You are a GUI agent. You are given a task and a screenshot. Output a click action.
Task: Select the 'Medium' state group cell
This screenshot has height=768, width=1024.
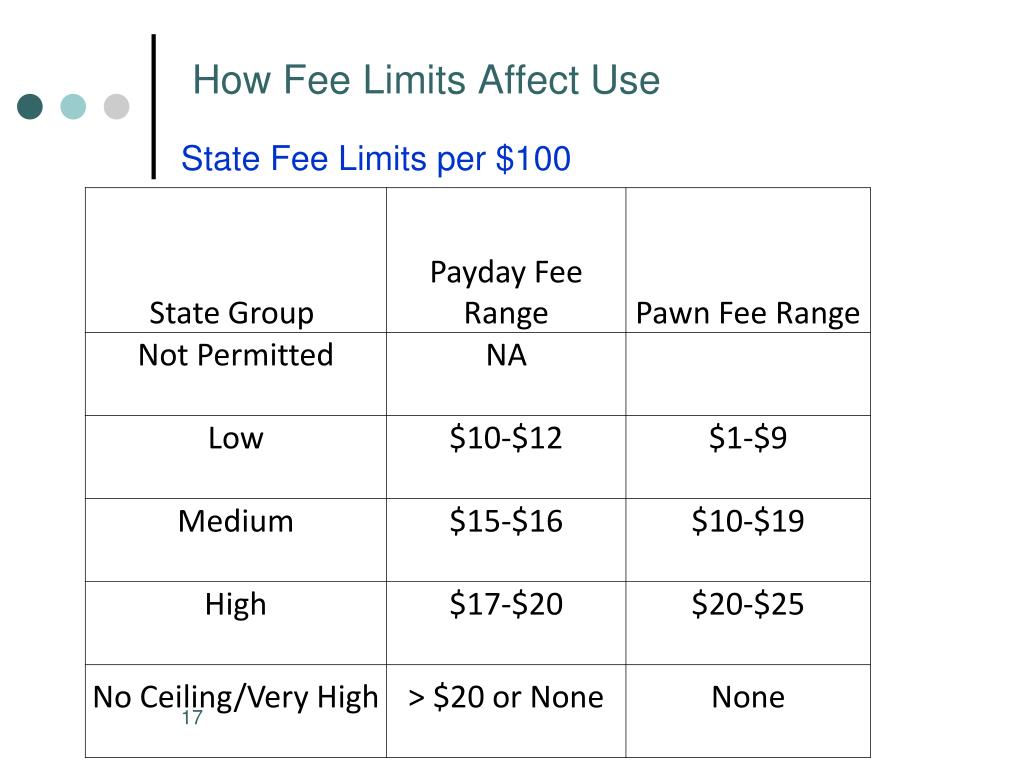[236, 539]
